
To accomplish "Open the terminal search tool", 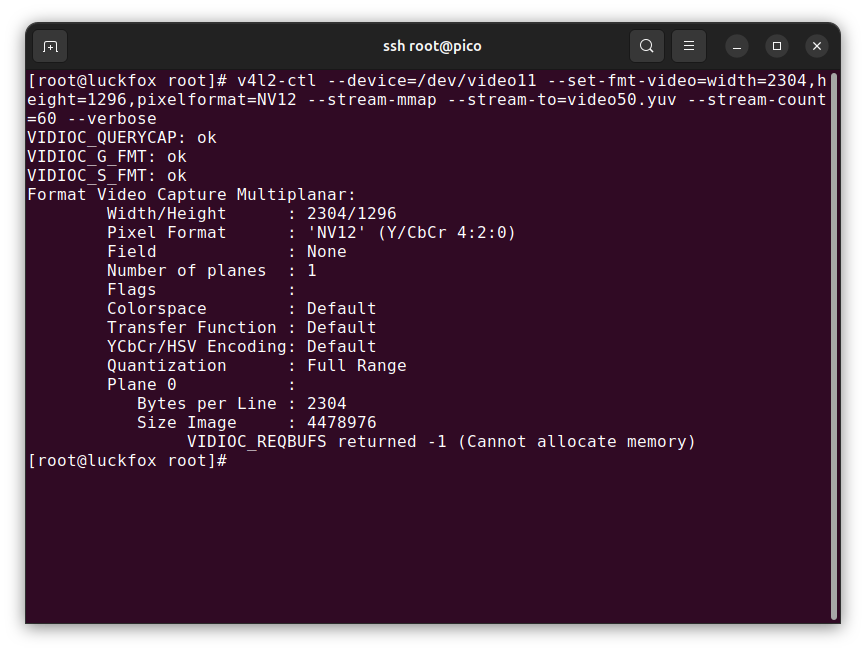I will [x=647, y=46].
